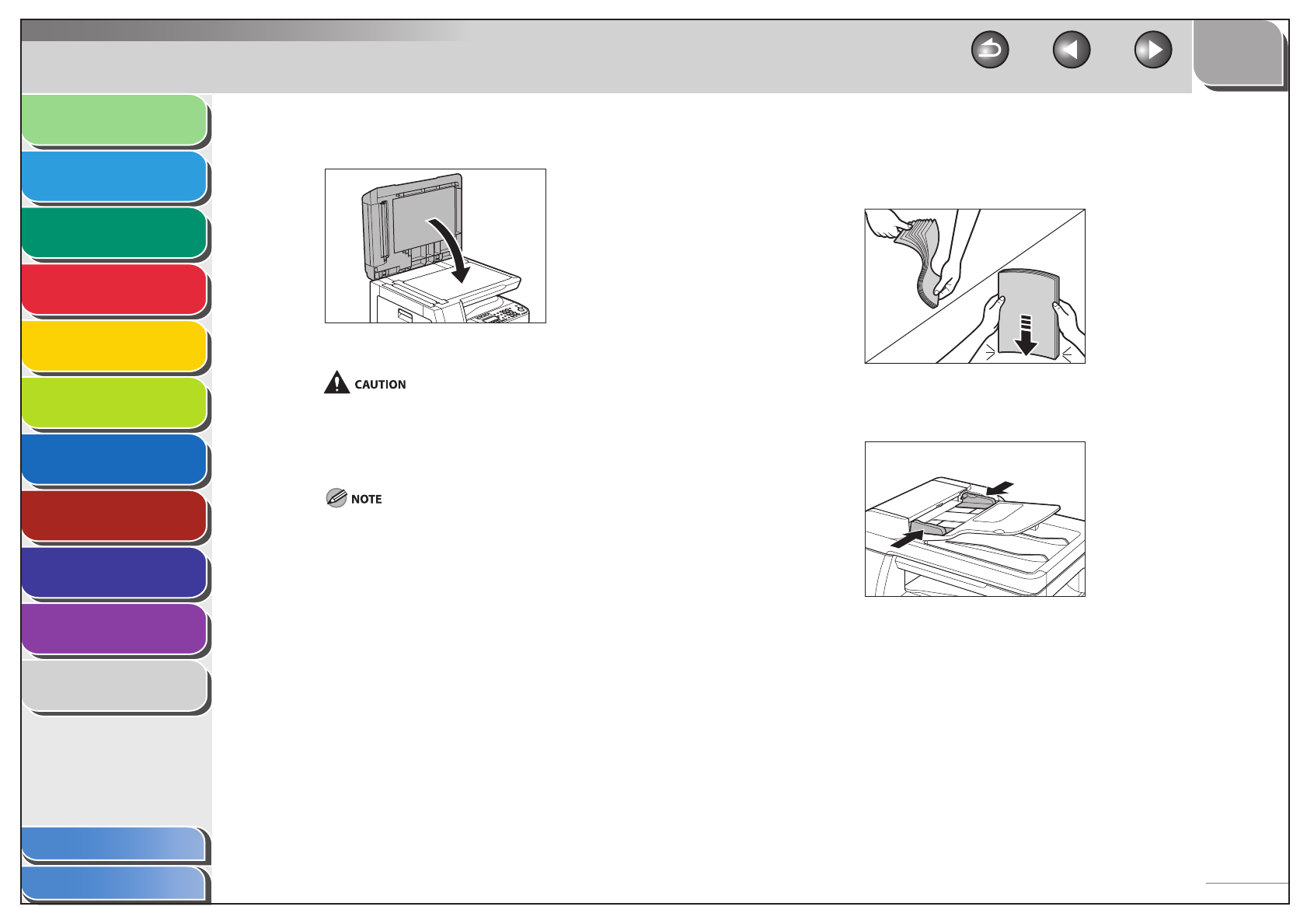Click the scanner lid closing illustration
The height and width of the screenshot is (924, 1307).
(x=435, y=246)
